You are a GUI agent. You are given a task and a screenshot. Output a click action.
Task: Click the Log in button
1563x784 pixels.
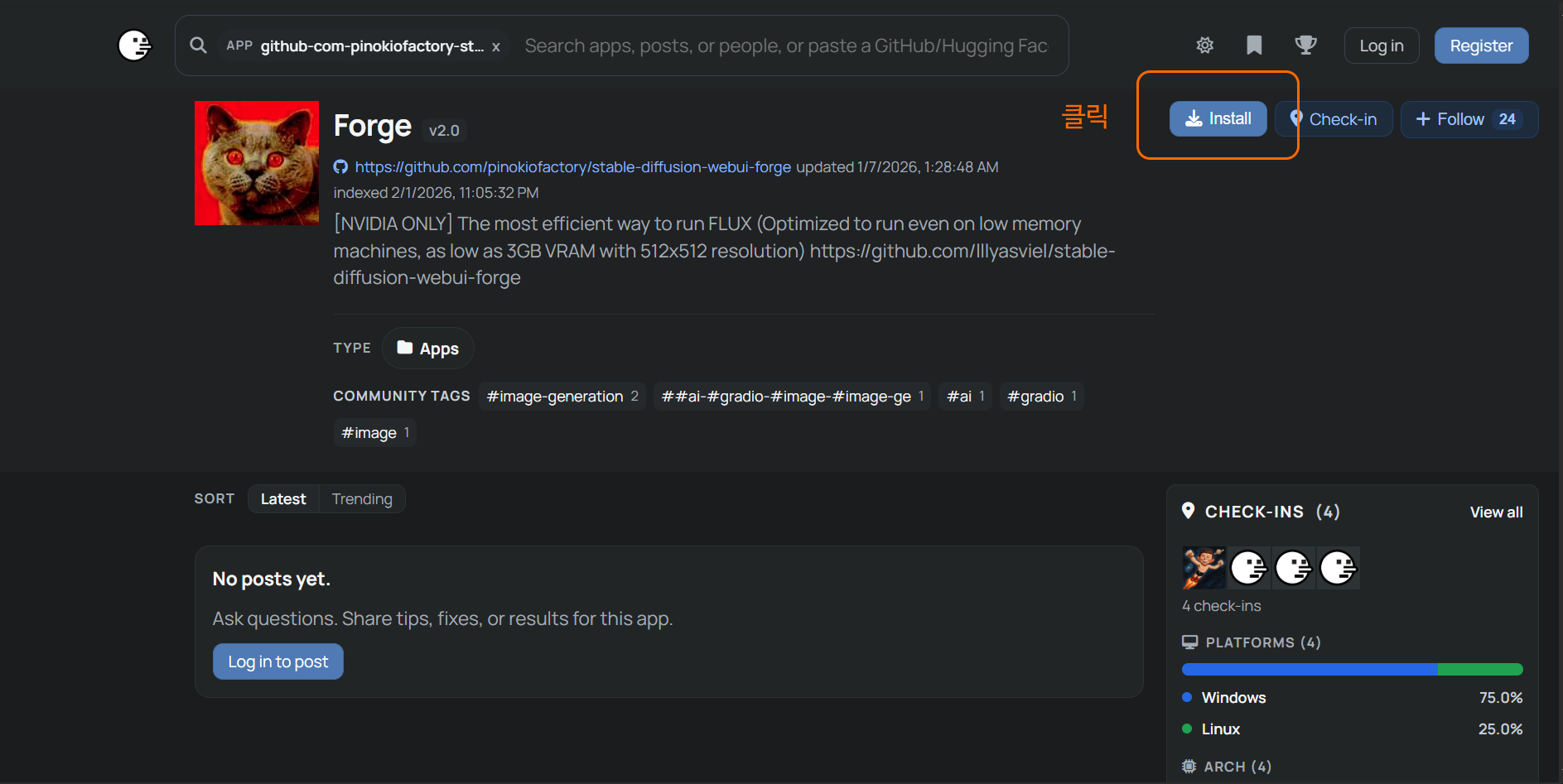tap(1382, 46)
